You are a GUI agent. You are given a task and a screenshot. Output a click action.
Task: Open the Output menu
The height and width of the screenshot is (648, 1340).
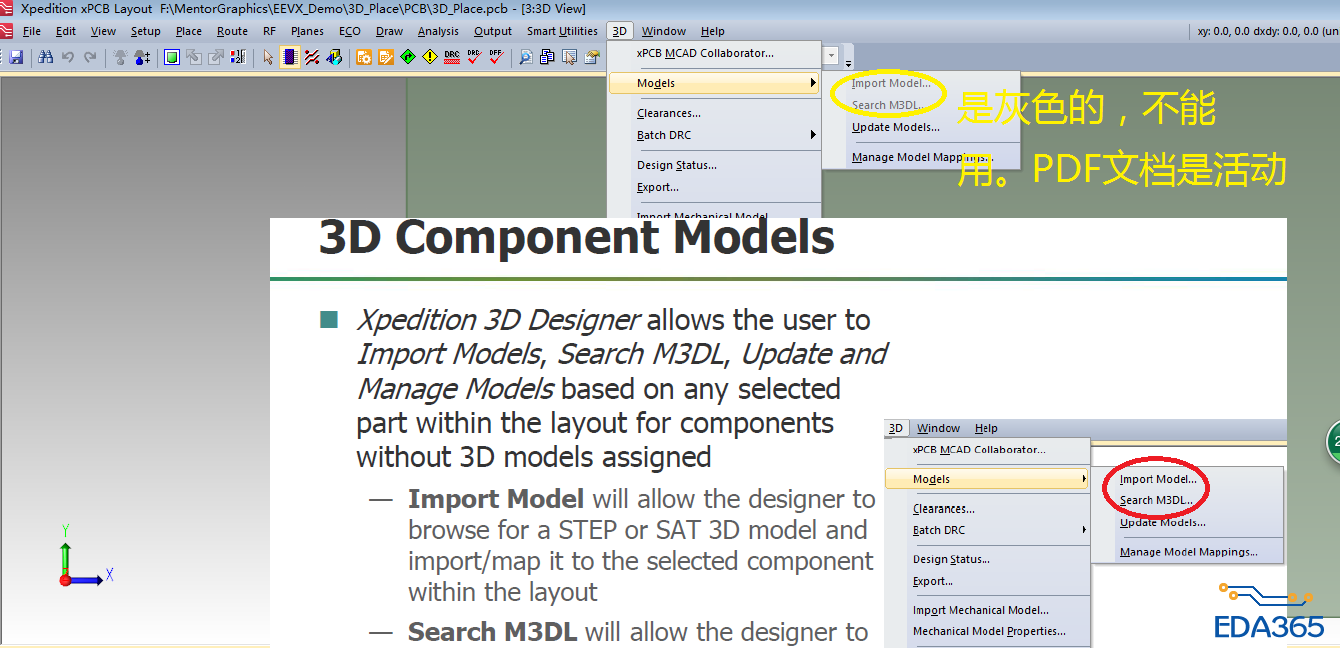(x=493, y=31)
